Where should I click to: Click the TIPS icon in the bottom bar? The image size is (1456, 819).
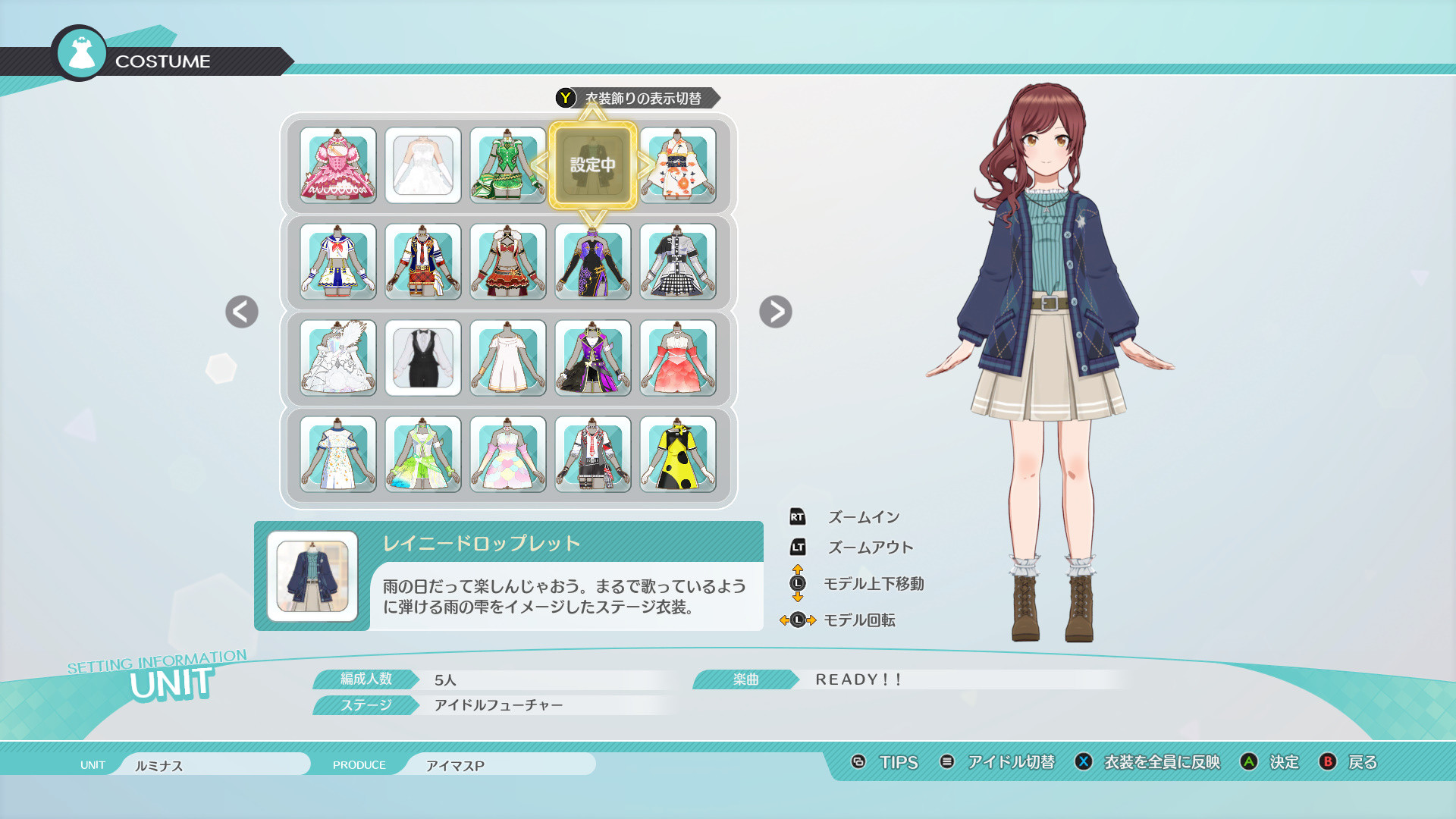point(859,763)
